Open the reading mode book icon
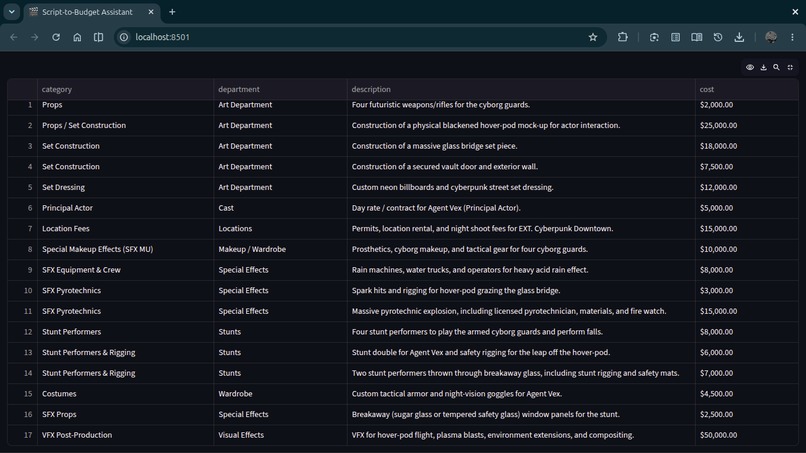Screen dimensions: 806x453 (x=697, y=37)
